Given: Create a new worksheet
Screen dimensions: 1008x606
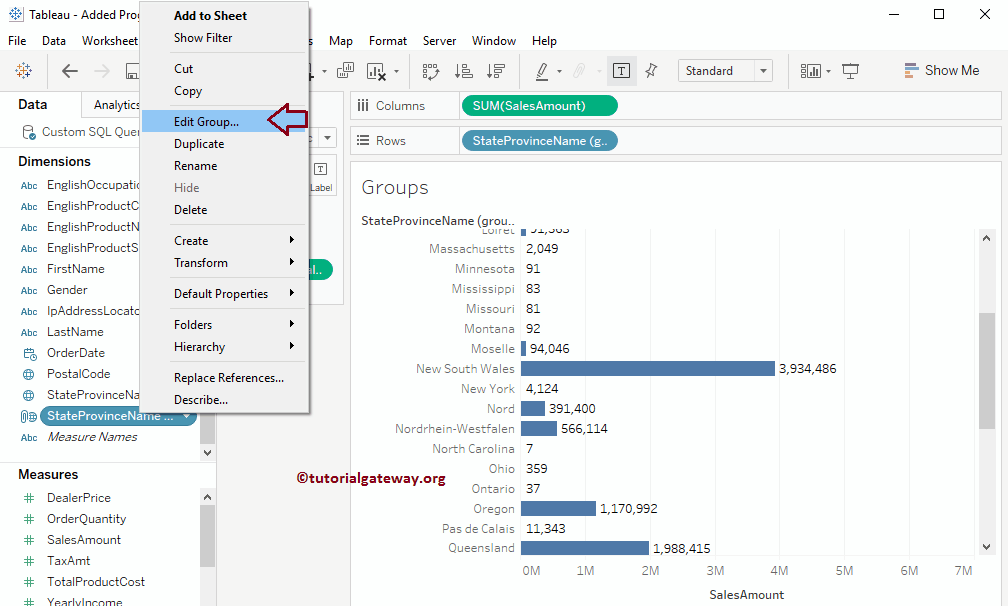Looking at the screenshot, I should (x=343, y=71).
